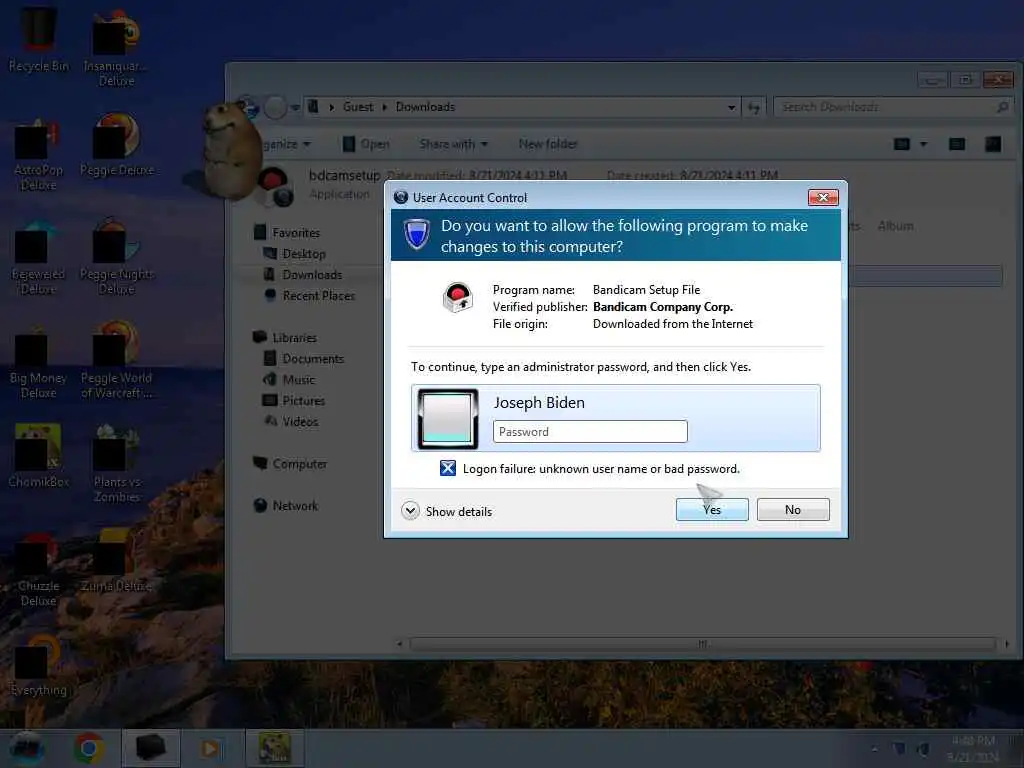Click Guest in Explorer address breadcrumb
Image resolution: width=1024 pixels, height=768 pixels.
[358, 106]
